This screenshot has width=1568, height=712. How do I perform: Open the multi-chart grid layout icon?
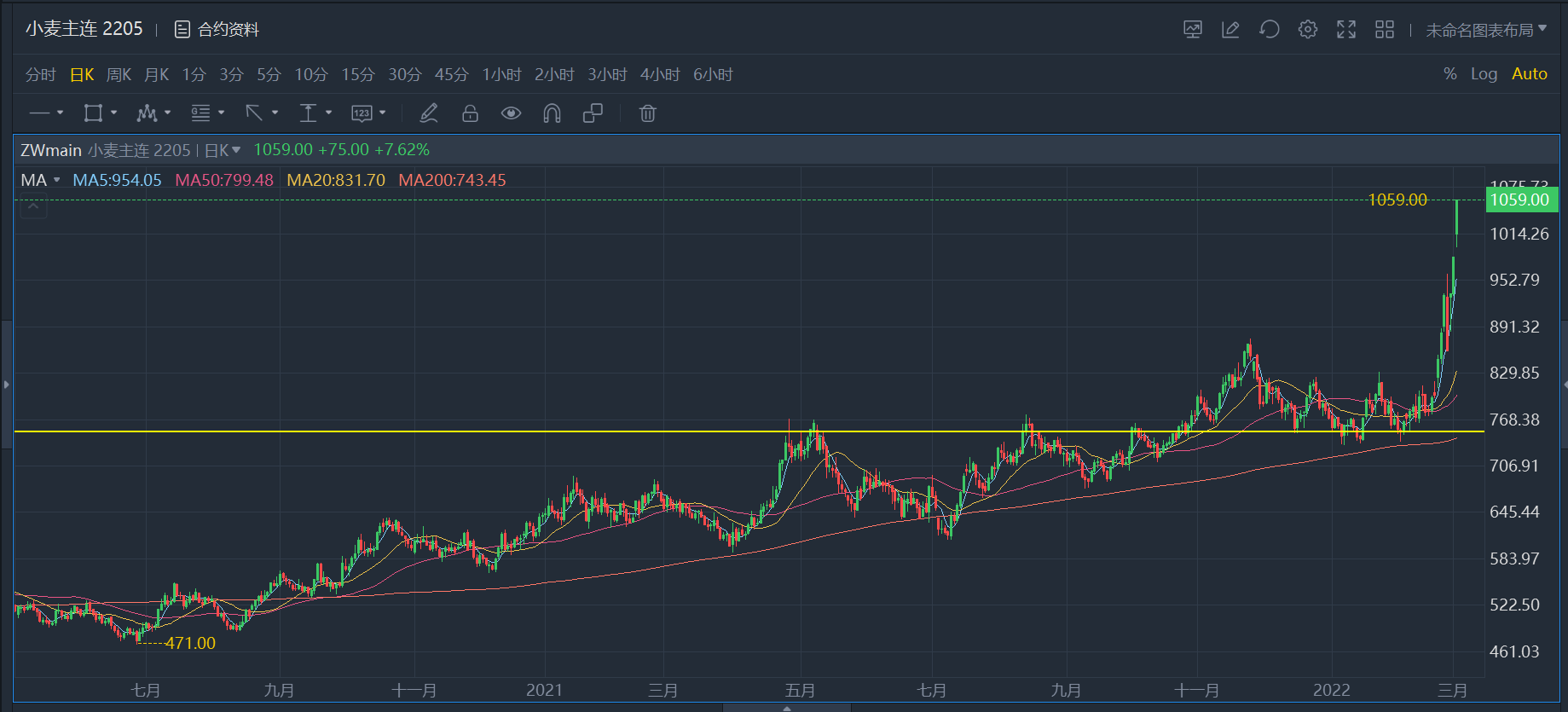1384,30
